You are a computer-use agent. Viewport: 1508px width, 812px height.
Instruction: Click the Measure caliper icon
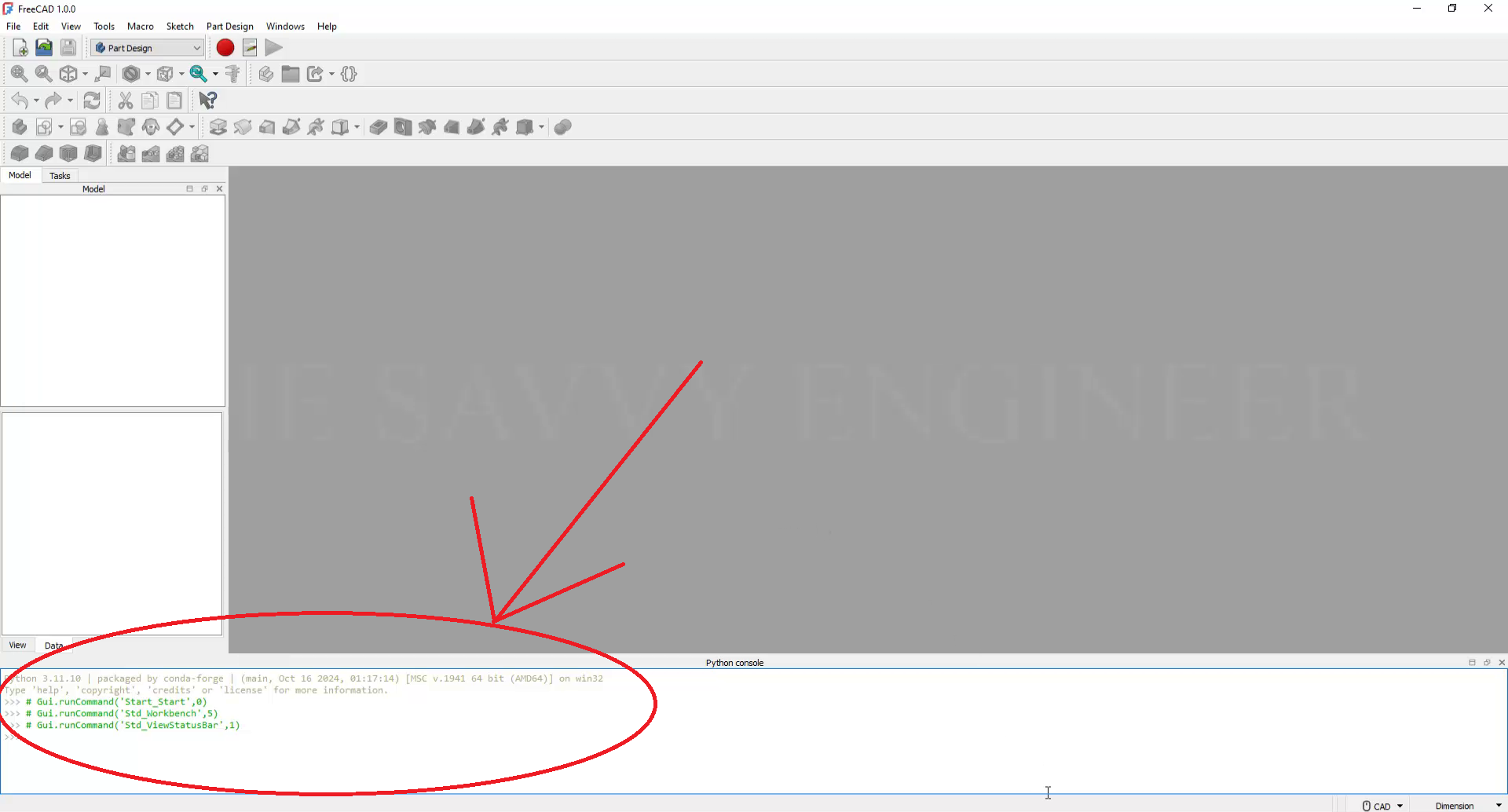point(232,74)
